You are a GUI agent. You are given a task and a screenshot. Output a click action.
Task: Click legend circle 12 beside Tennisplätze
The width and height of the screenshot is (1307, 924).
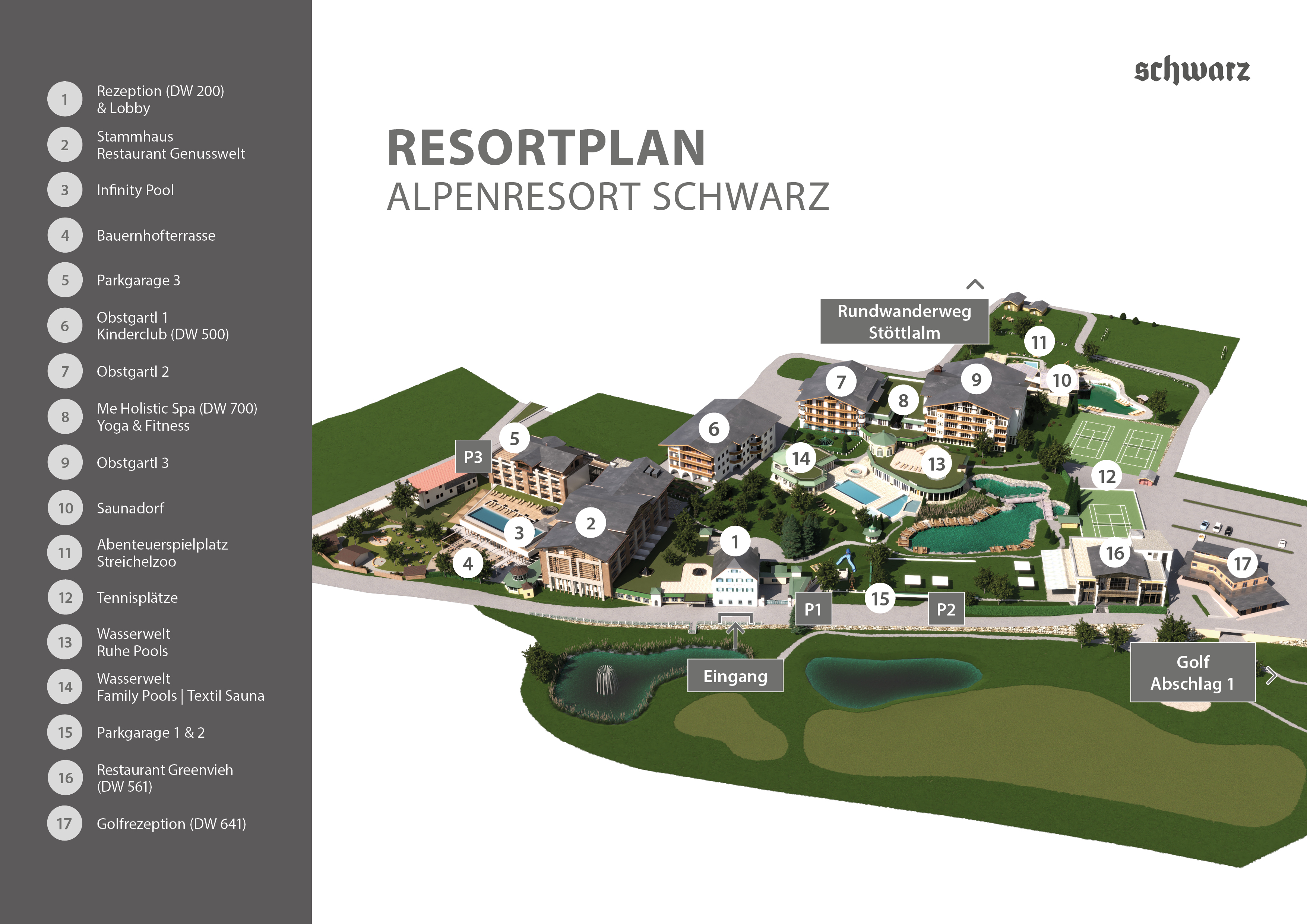point(65,597)
